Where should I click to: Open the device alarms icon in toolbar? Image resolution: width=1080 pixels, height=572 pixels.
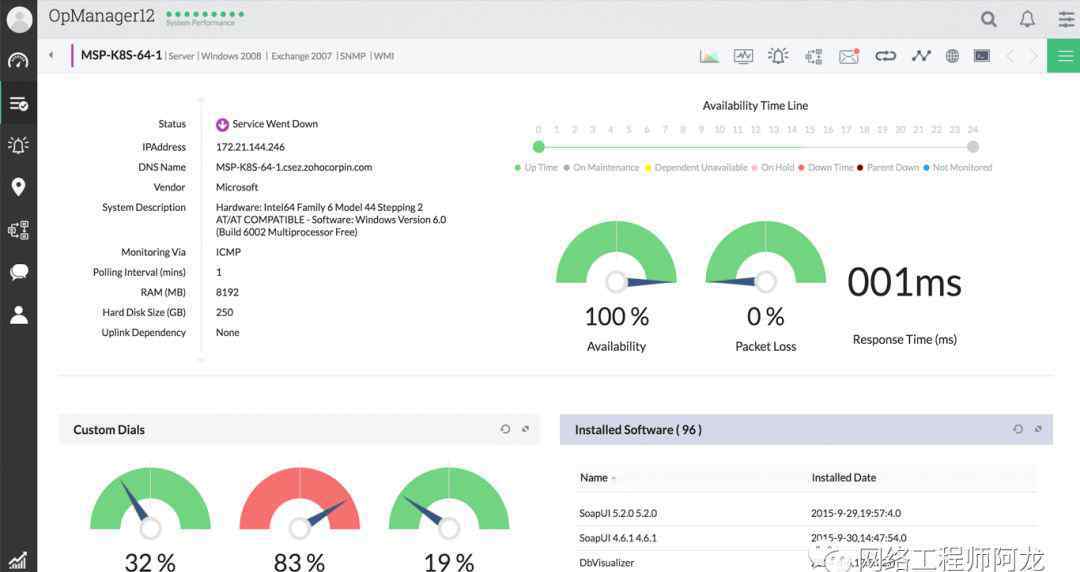coord(778,56)
